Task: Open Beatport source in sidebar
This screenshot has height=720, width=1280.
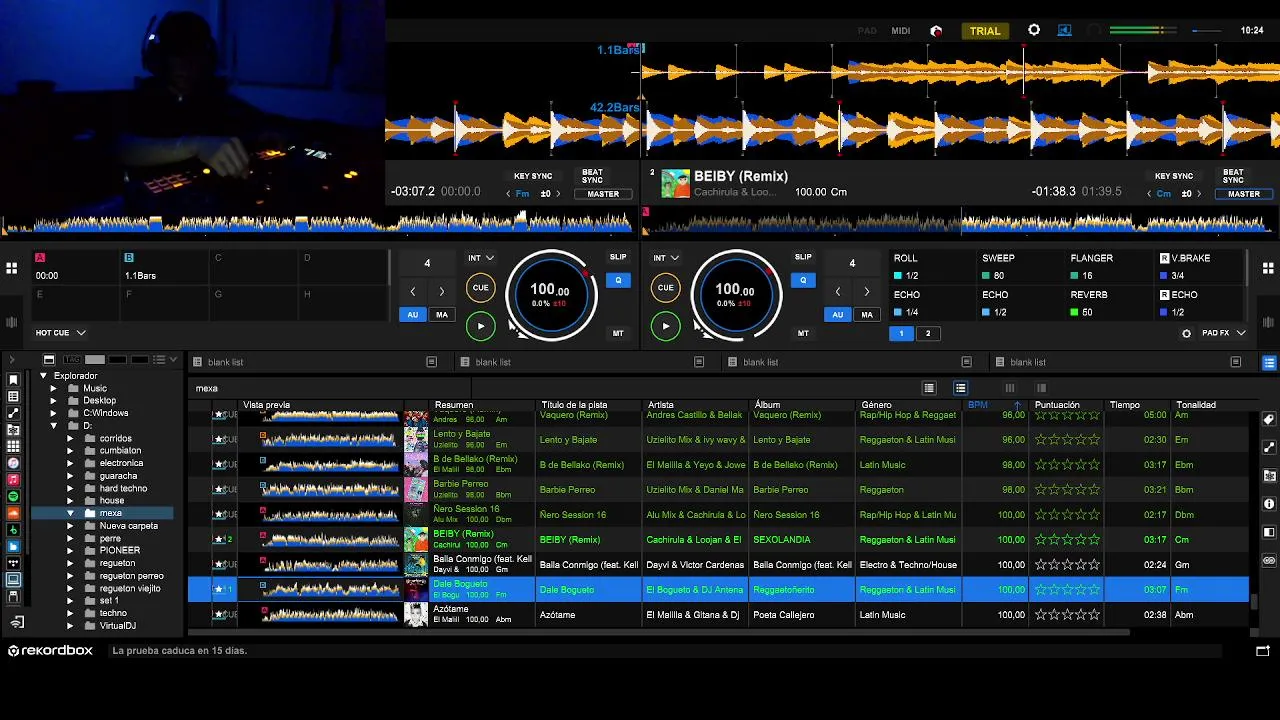Action: 13,530
